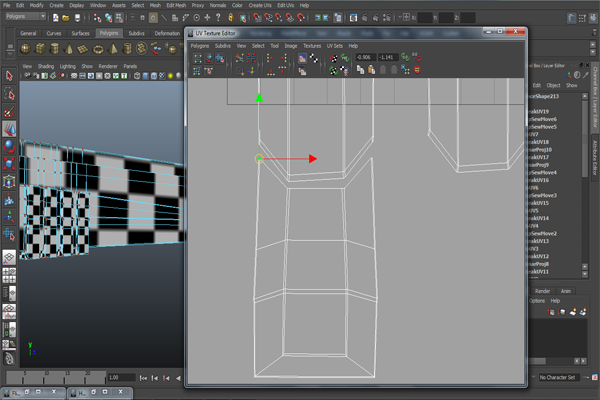Viewport: 600px width, 400px height.
Task: Click the No Character Set field
Action: coord(559,377)
